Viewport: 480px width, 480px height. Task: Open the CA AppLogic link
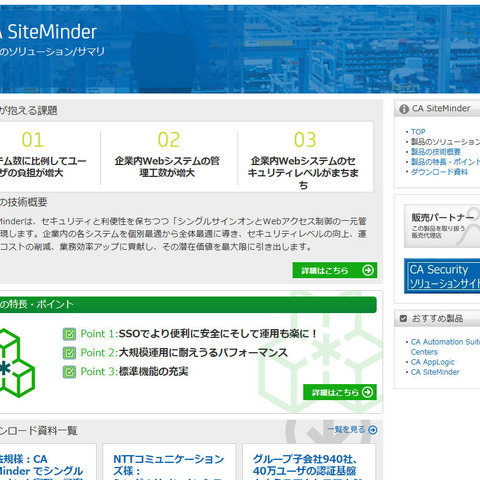(x=432, y=362)
